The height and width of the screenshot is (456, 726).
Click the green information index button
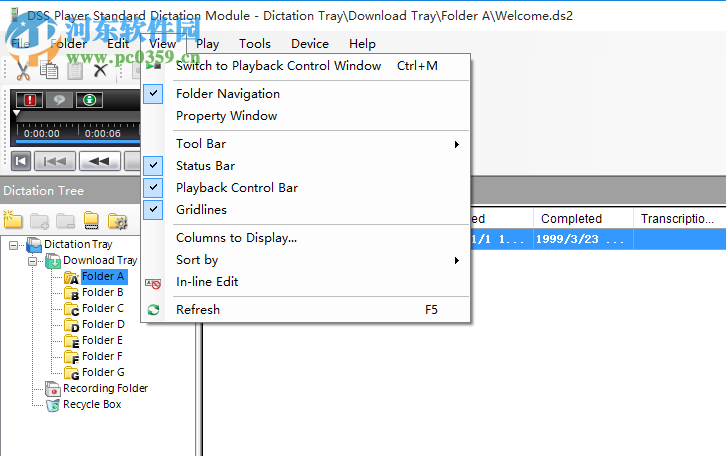click(x=89, y=100)
